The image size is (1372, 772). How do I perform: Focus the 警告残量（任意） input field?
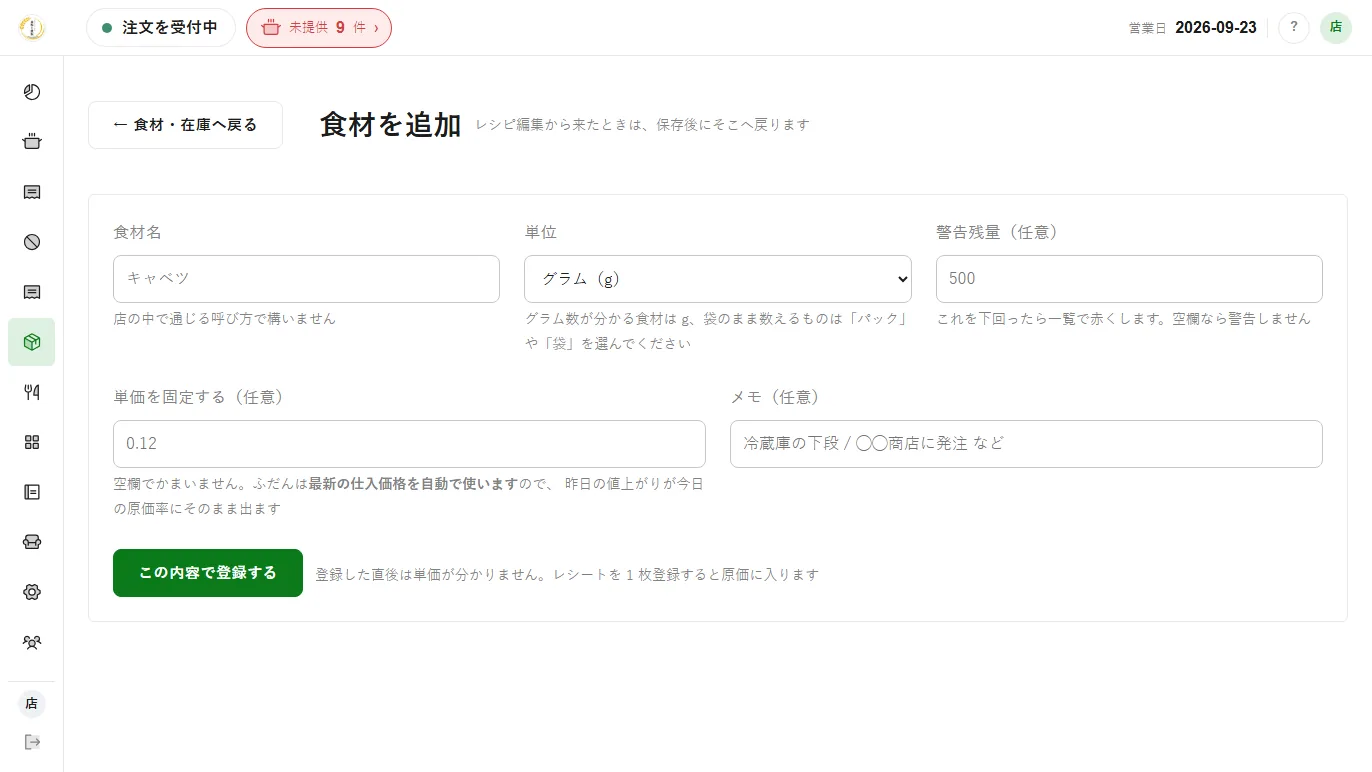[x=1129, y=279]
